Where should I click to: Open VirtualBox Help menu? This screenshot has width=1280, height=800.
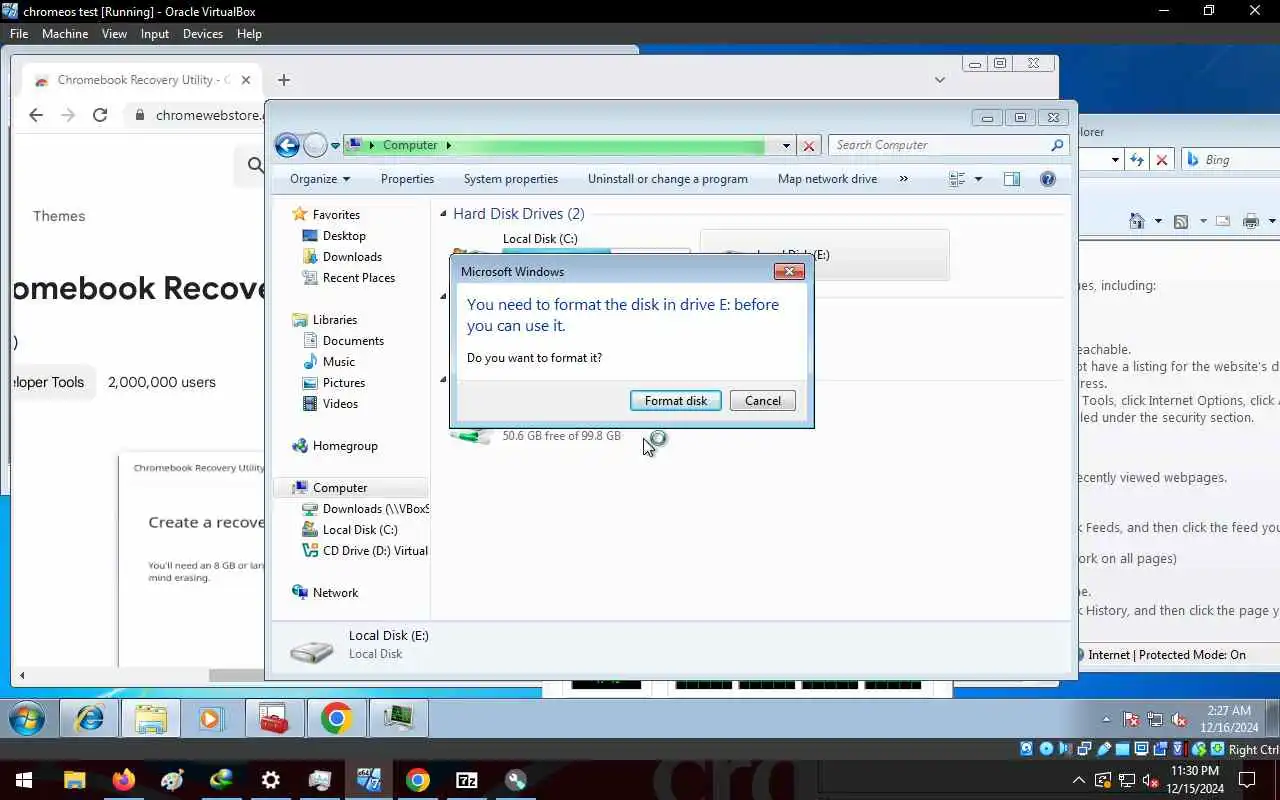[x=249, y=33]
